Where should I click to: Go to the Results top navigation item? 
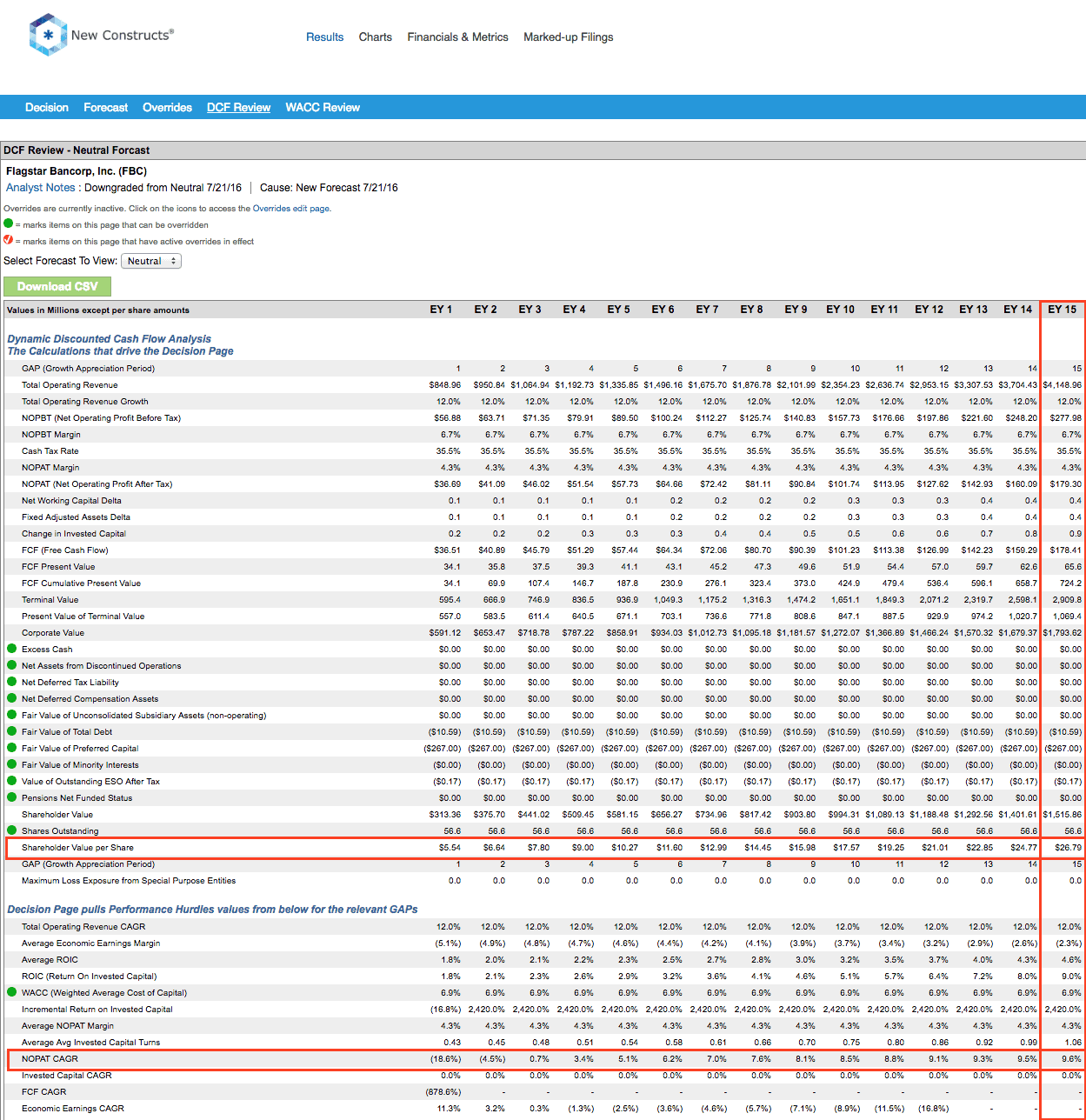click(x=324, y=37)
